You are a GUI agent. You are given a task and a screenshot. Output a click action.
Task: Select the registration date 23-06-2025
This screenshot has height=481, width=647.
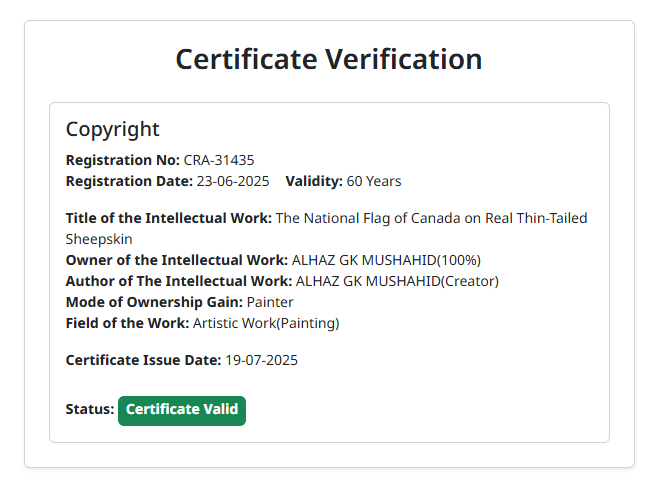click(x=235, y=181)
